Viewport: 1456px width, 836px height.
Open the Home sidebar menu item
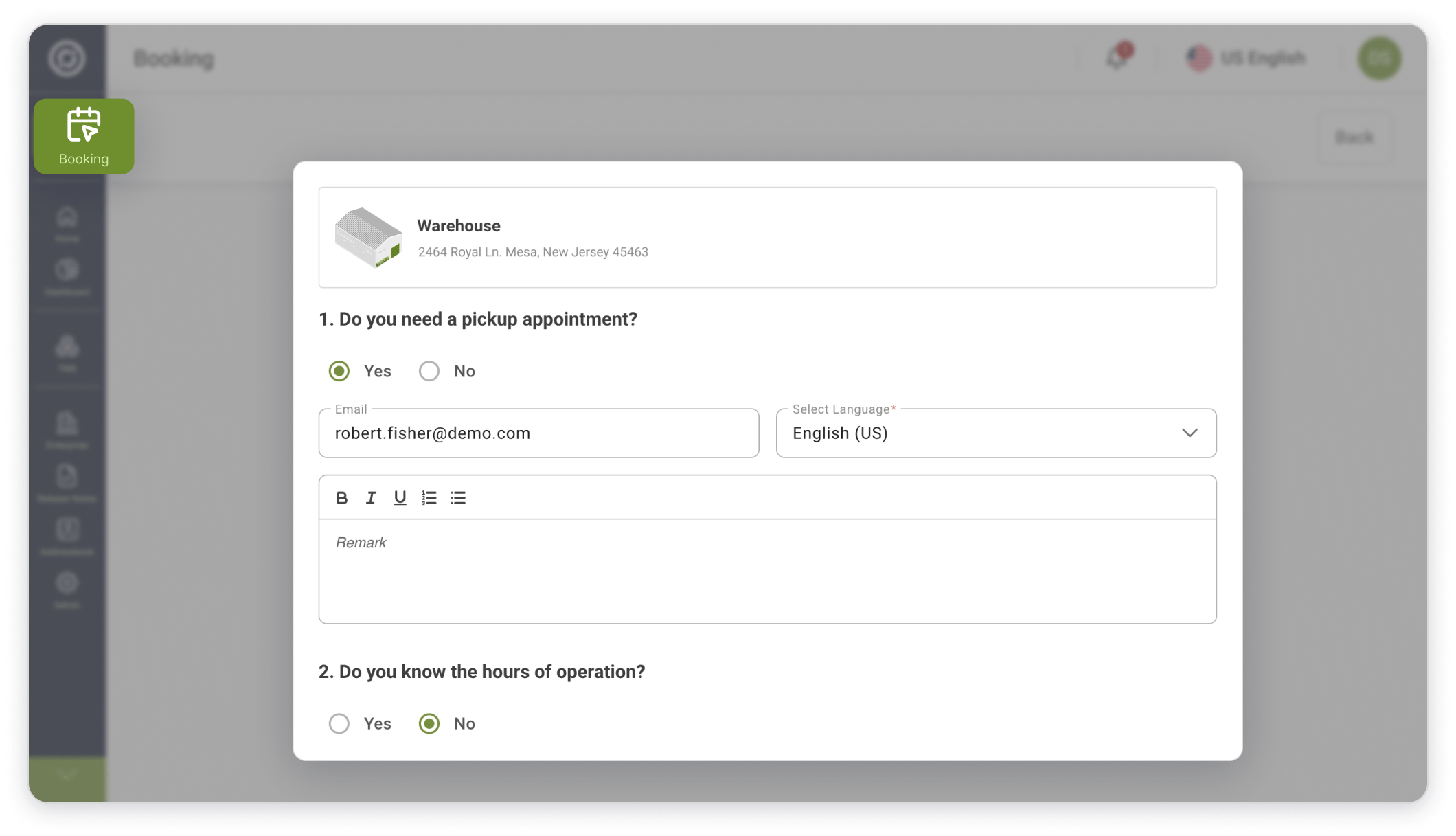pos(67,224)
